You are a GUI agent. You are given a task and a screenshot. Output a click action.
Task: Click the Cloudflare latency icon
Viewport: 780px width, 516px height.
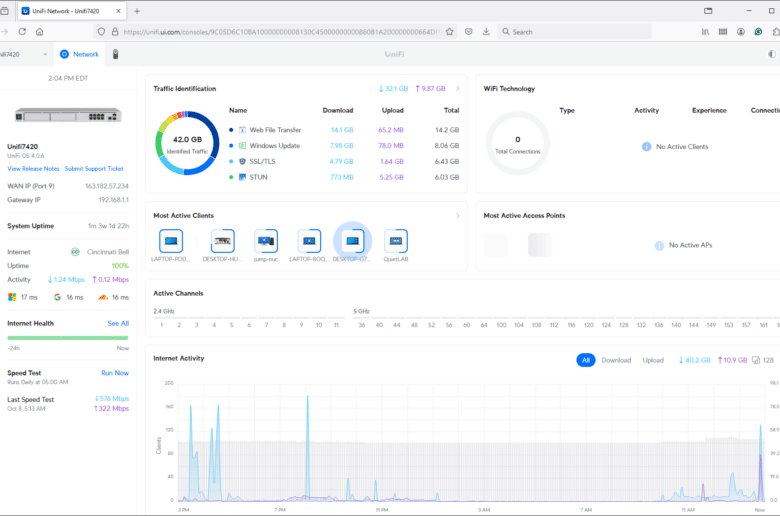click(103, 297)
